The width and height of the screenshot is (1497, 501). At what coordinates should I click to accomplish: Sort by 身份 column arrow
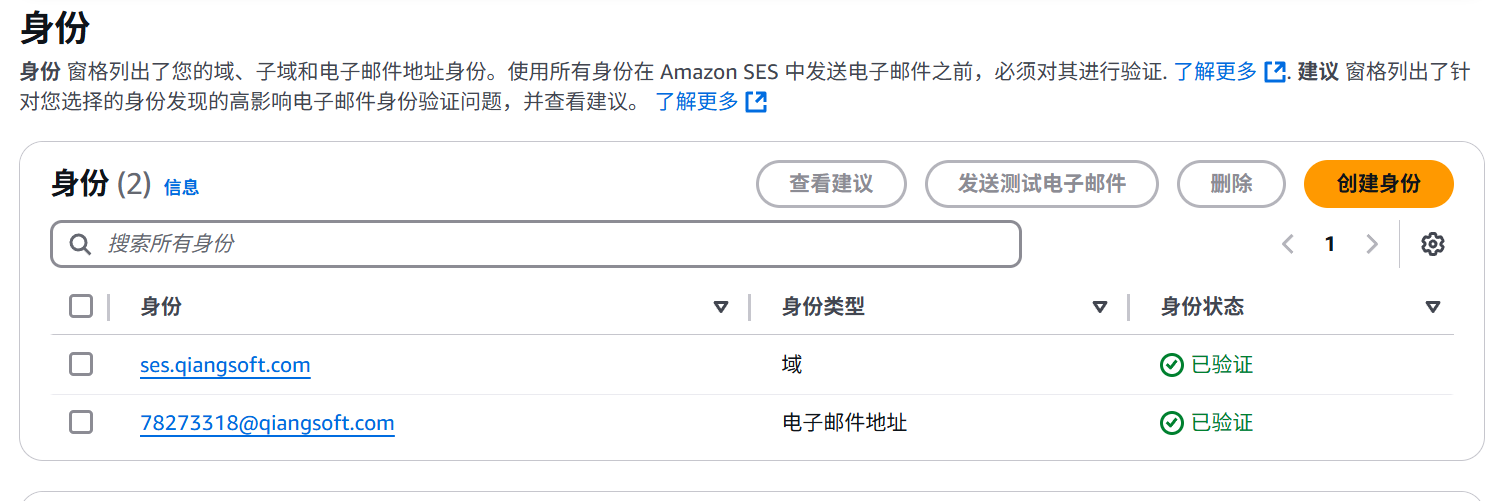[721, 307]
